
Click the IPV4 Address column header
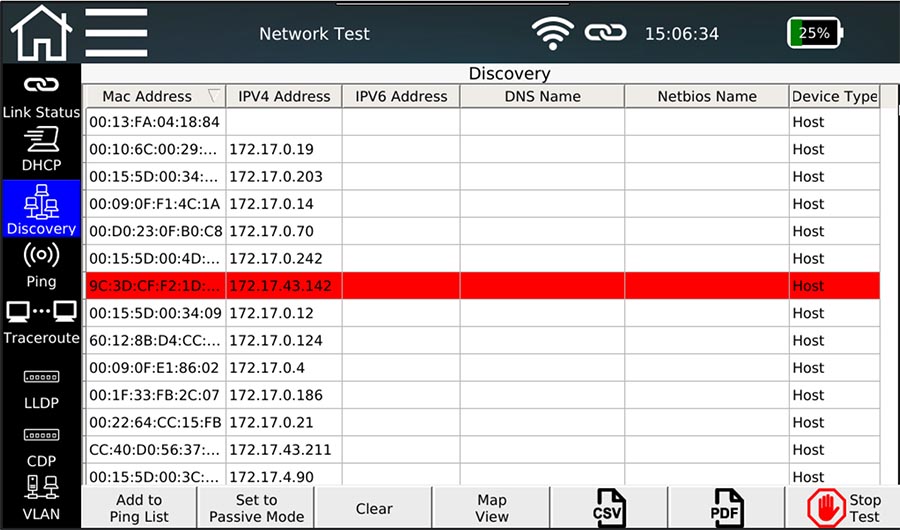click(x=284, y=96)
